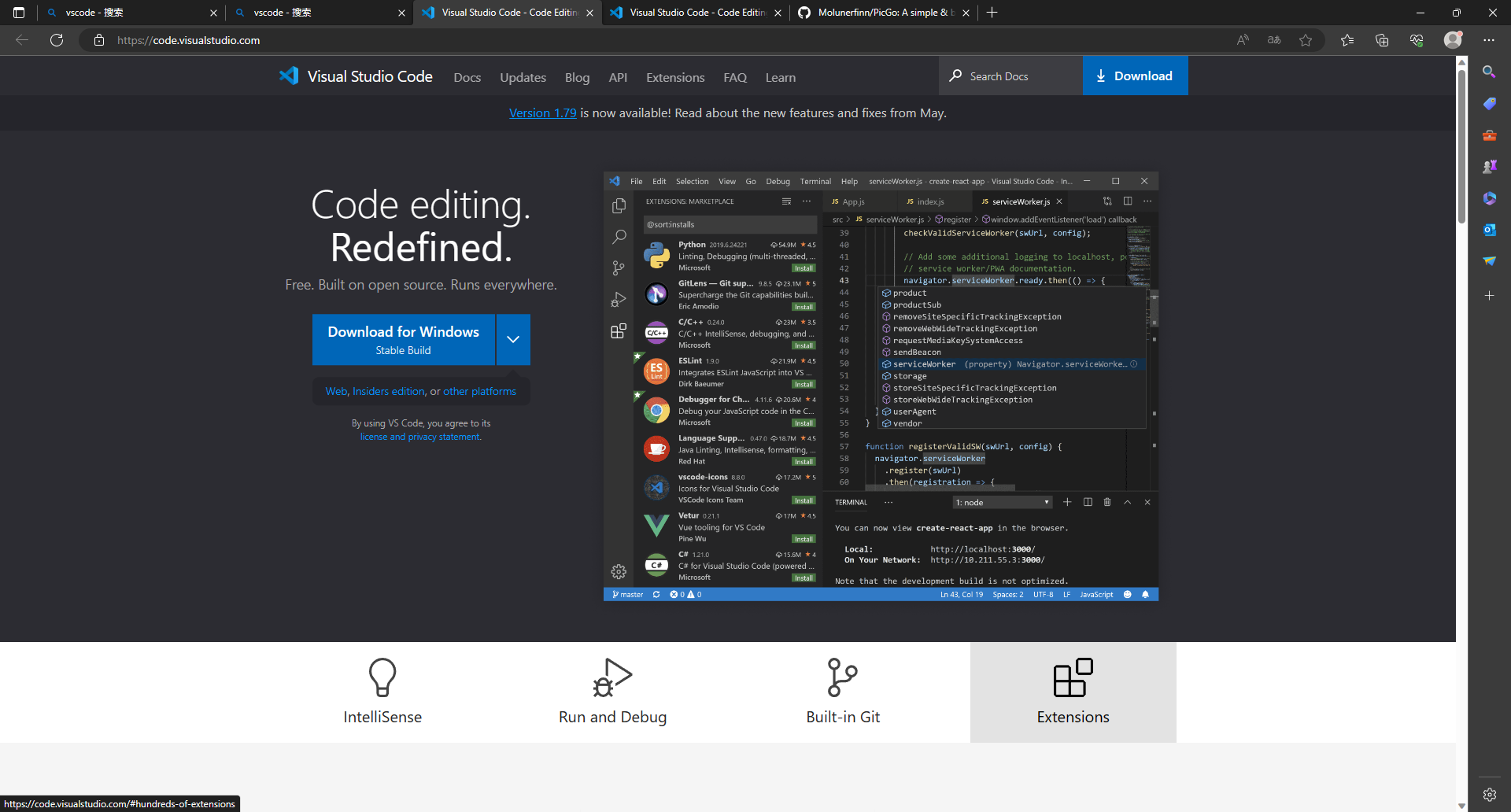Click the IntelliSense light bulb icon
Viewport: 1511px width, 812px height.
pos(382,677)
